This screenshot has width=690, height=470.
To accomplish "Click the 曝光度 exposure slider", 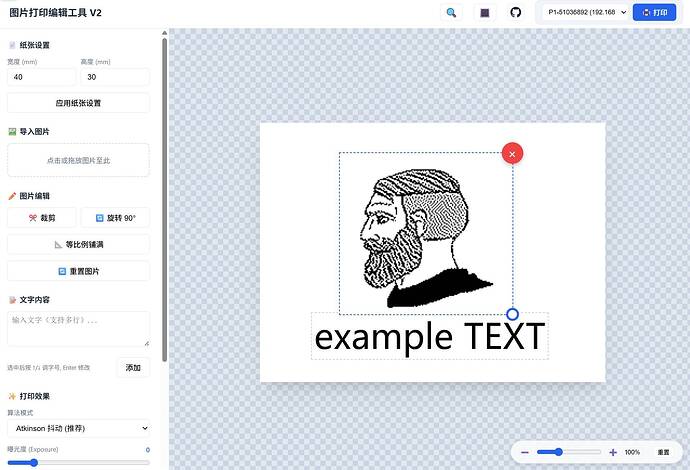I will (x=78, y=462).
